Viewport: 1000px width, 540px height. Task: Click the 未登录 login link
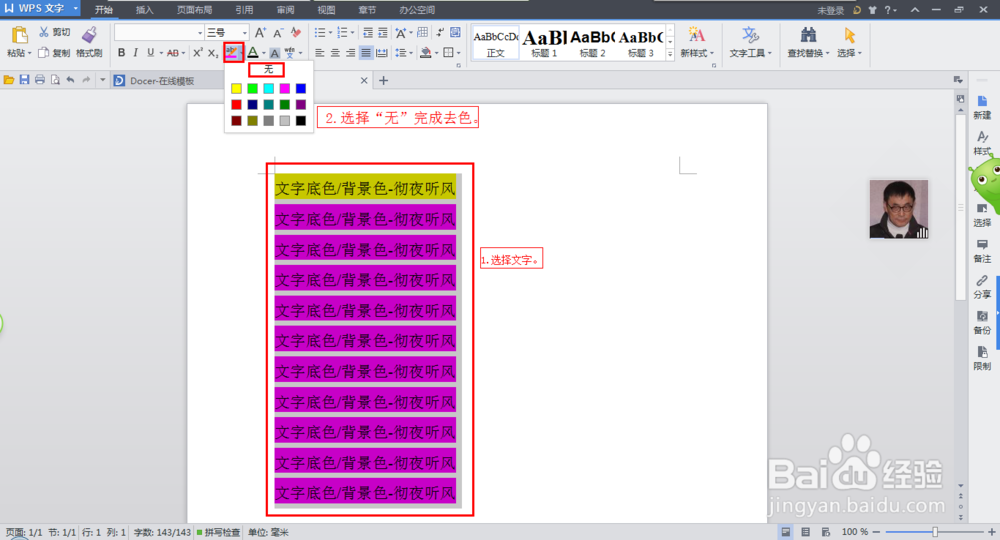click(x=830, y=10)
